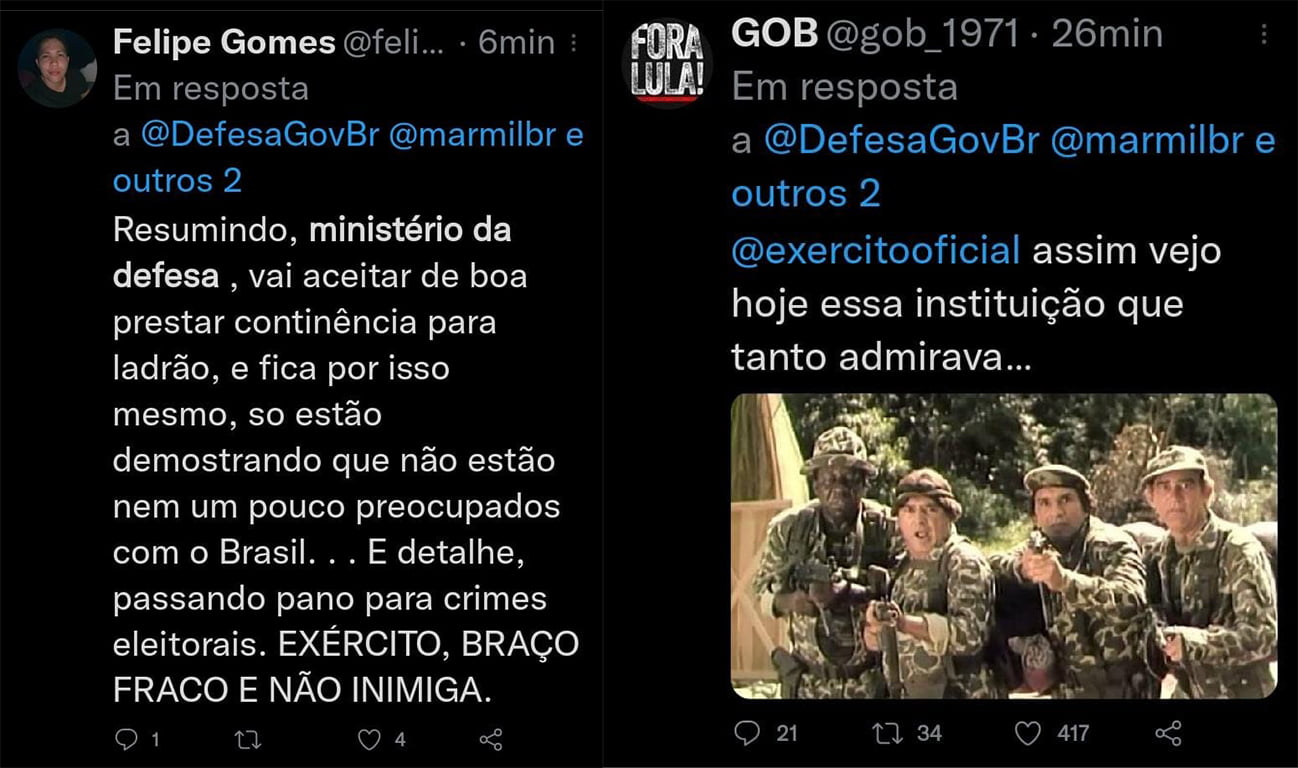Screen dimensions: 1298x768
Task: View the soldiers image attached to the tweet
Action: pos(1004,546)
